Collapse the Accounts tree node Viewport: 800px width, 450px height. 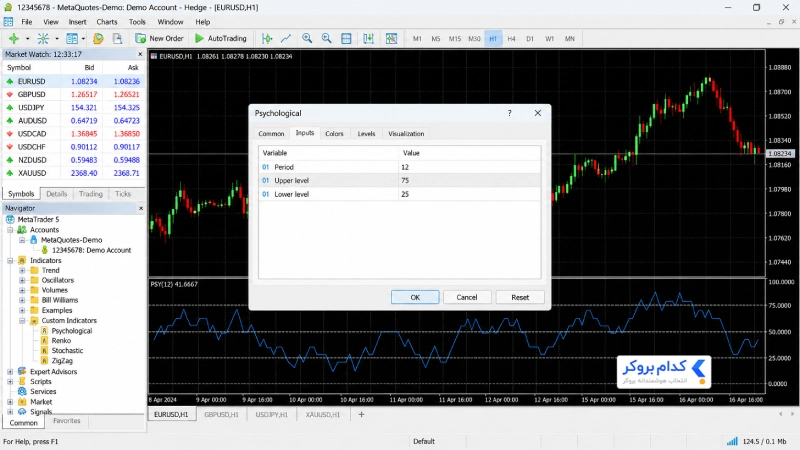tap(10, 230)
